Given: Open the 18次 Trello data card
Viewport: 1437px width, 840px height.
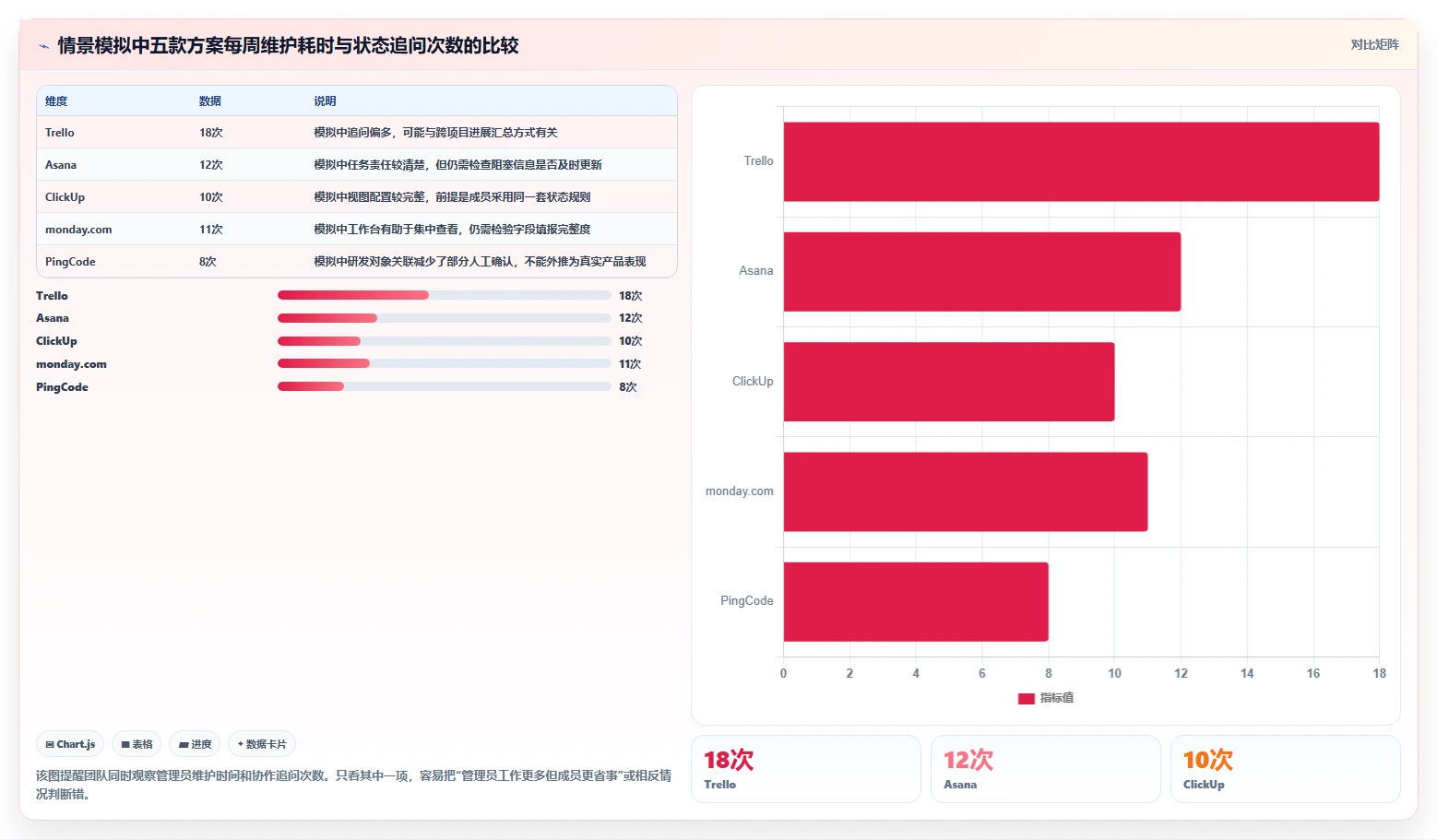Looking at the screenshot, I should click(806, 769).
